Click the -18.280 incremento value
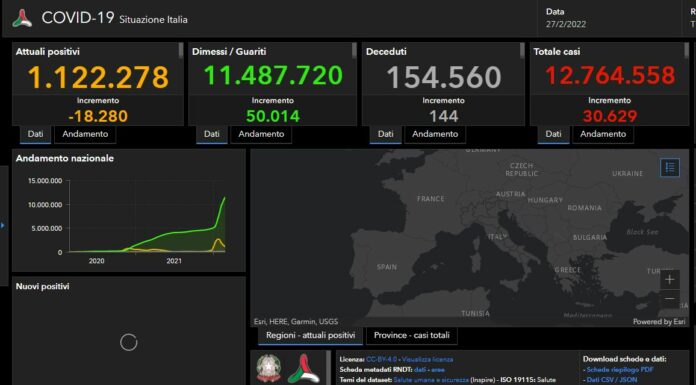 98,116
